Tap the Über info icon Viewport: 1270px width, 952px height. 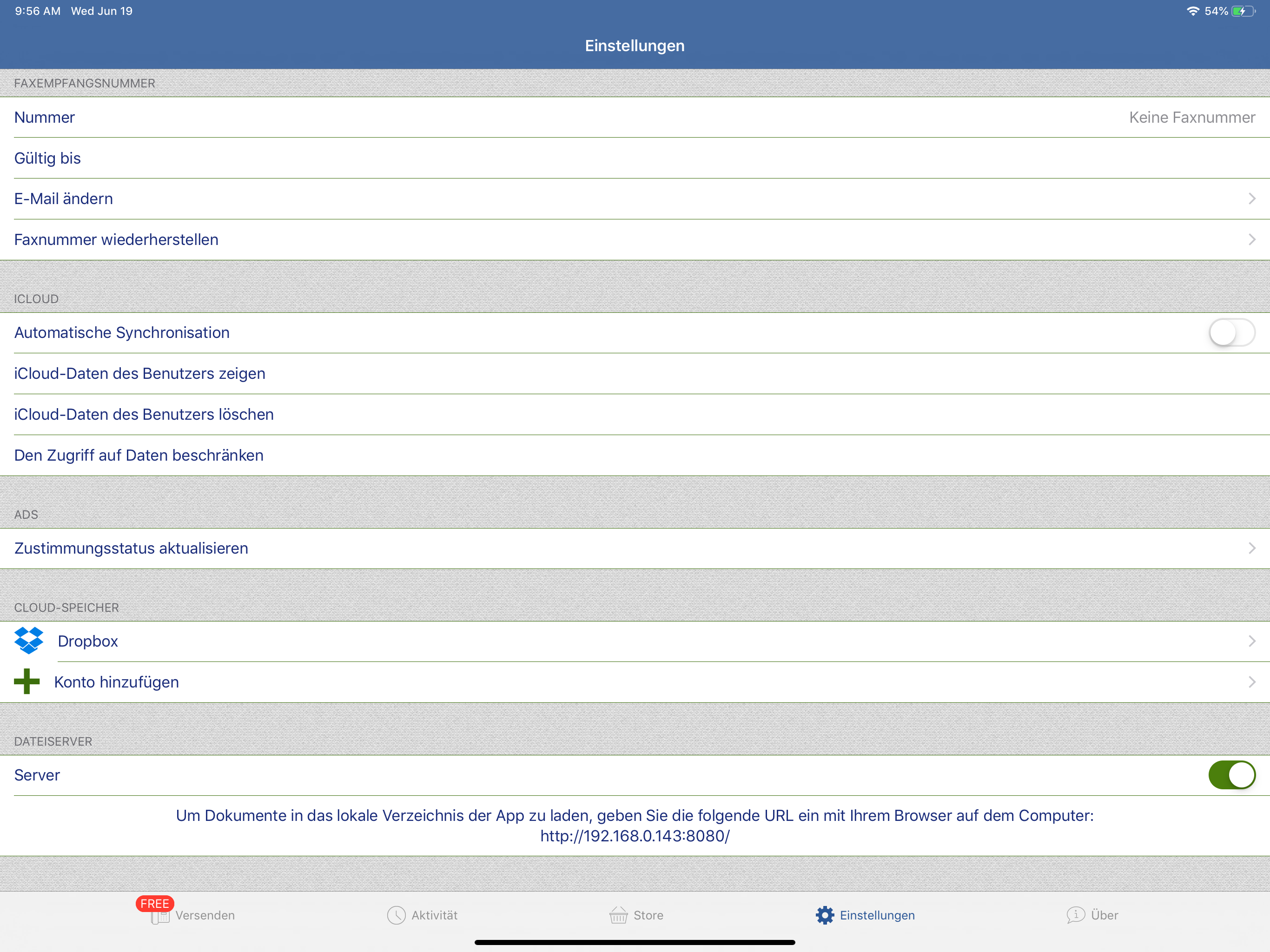(x=1075, y=915)
